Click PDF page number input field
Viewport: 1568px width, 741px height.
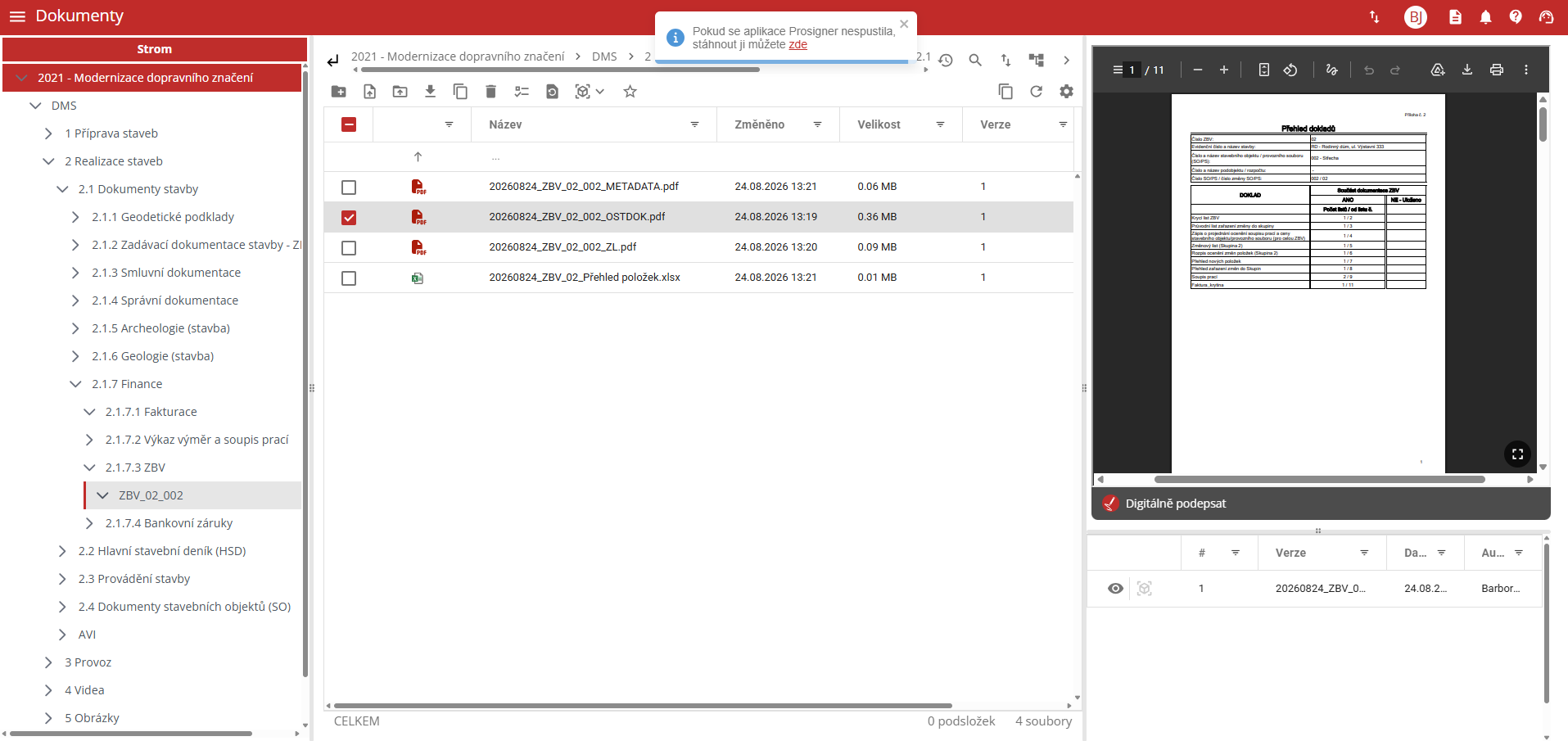1132,70
